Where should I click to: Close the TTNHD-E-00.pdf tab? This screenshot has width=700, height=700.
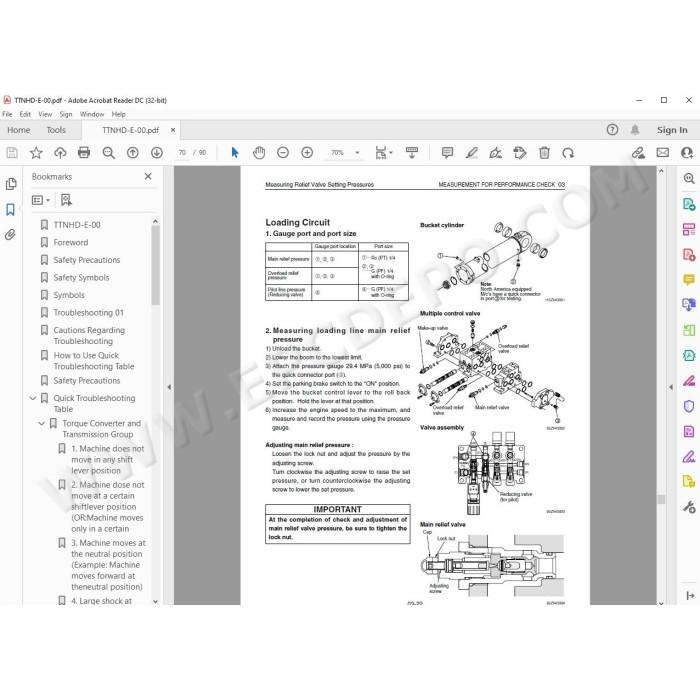173,130
